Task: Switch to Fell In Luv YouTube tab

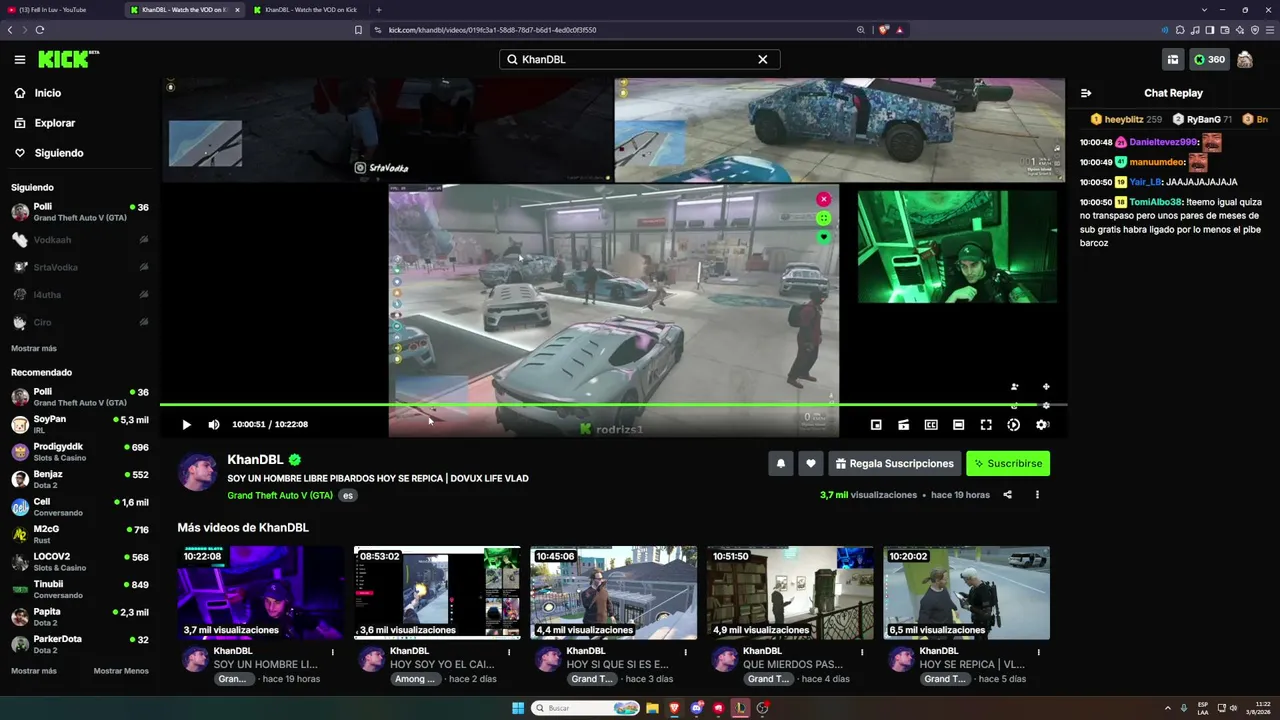Action: (60, 10)
